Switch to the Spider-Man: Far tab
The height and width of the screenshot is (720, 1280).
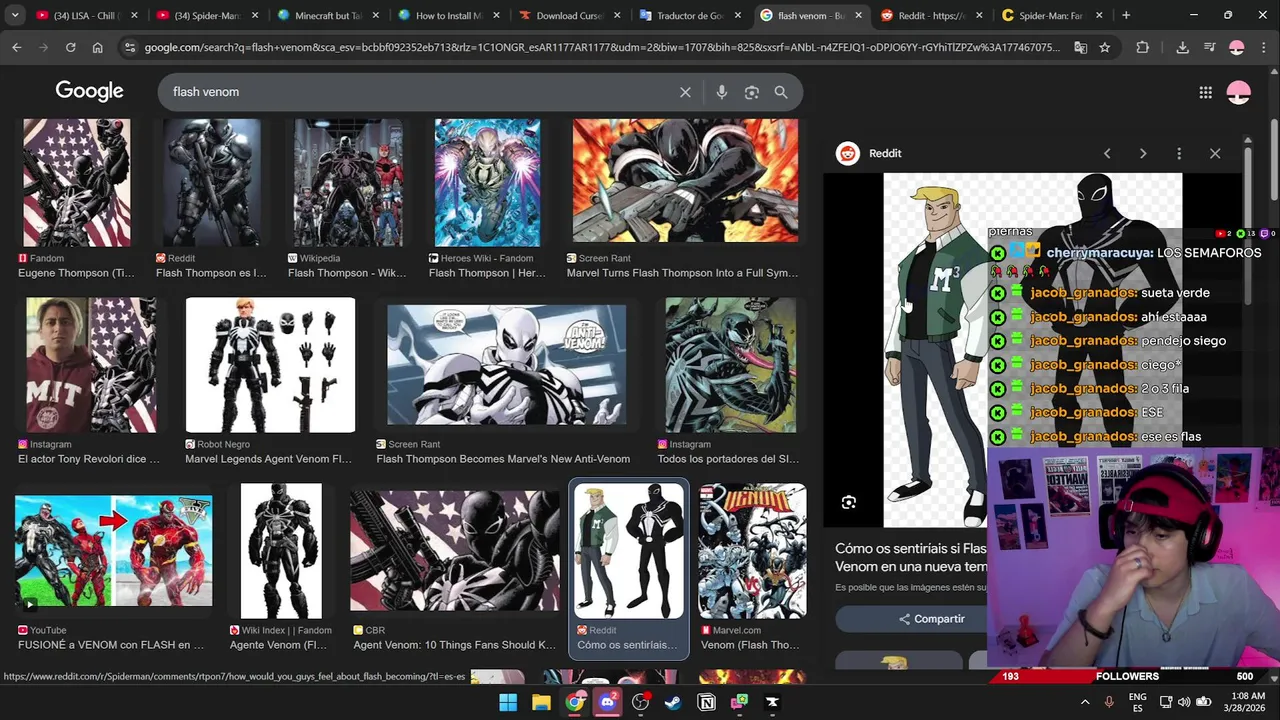pos(1050,15)
